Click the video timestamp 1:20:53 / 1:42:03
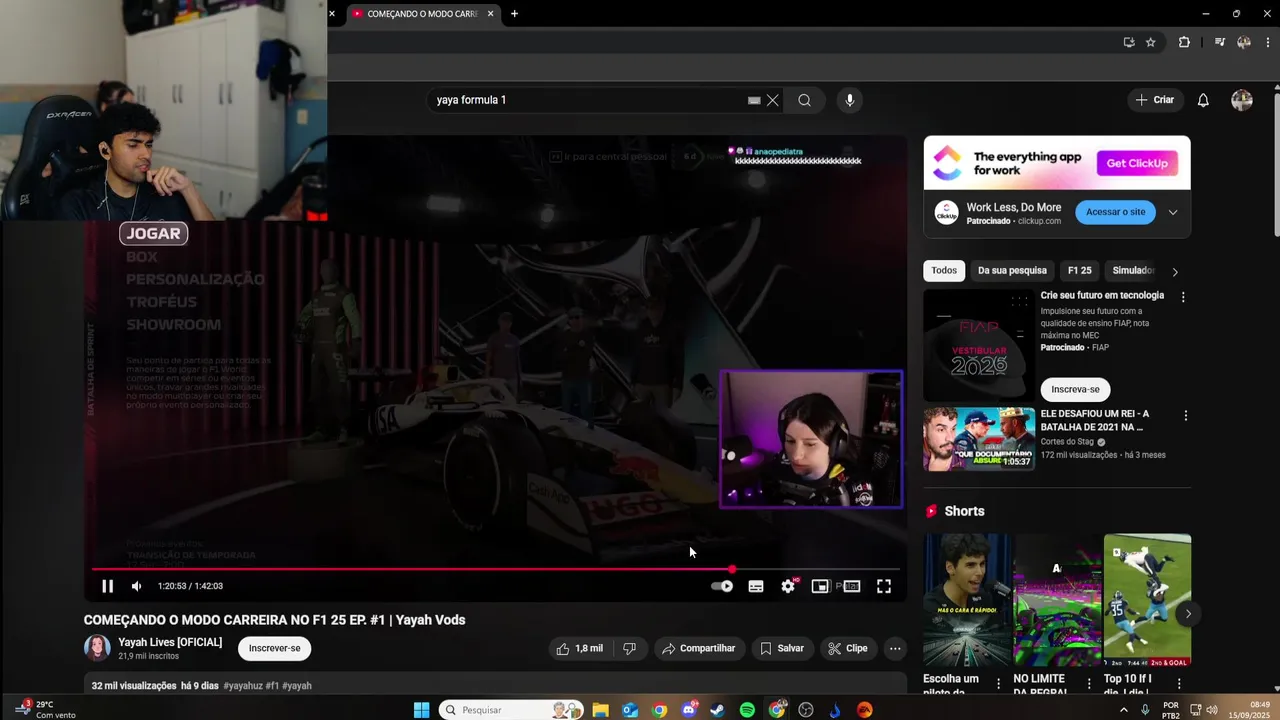Screen dimensions: 1280x720 190,586
